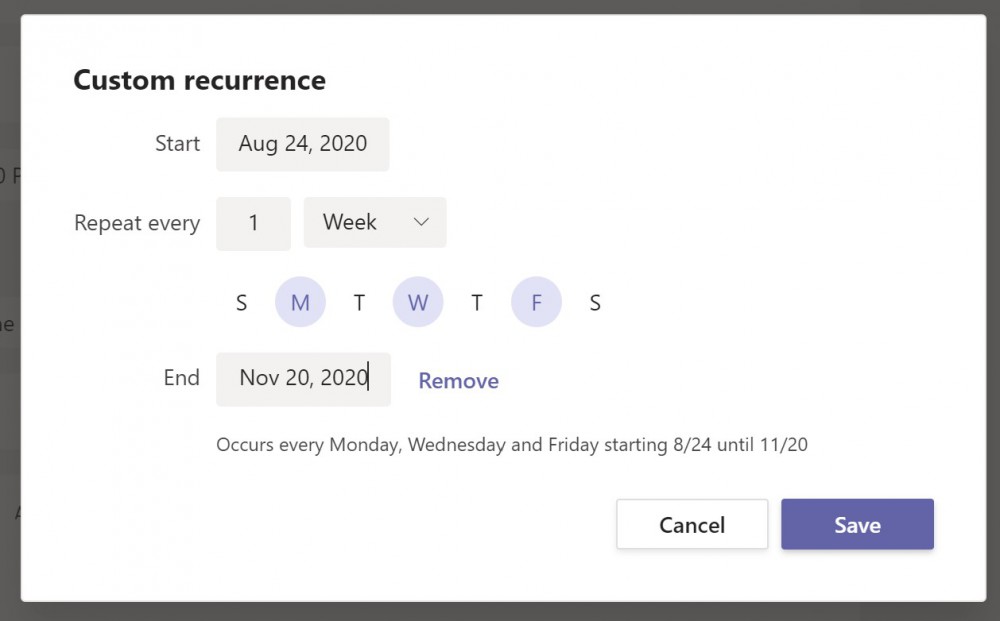The width and height of the screenshot is (1000, 621).
Task: Deselect Wednesday from the weekly recurrence
Action: pyautogui.click(x=418, y=301)
